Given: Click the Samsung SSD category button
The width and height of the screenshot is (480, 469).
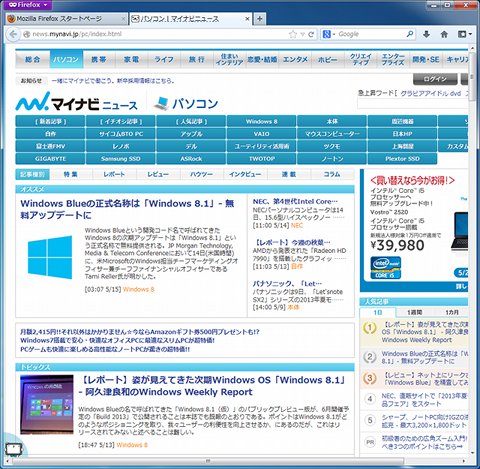Looking at the screenshot, I should [121, 159].
